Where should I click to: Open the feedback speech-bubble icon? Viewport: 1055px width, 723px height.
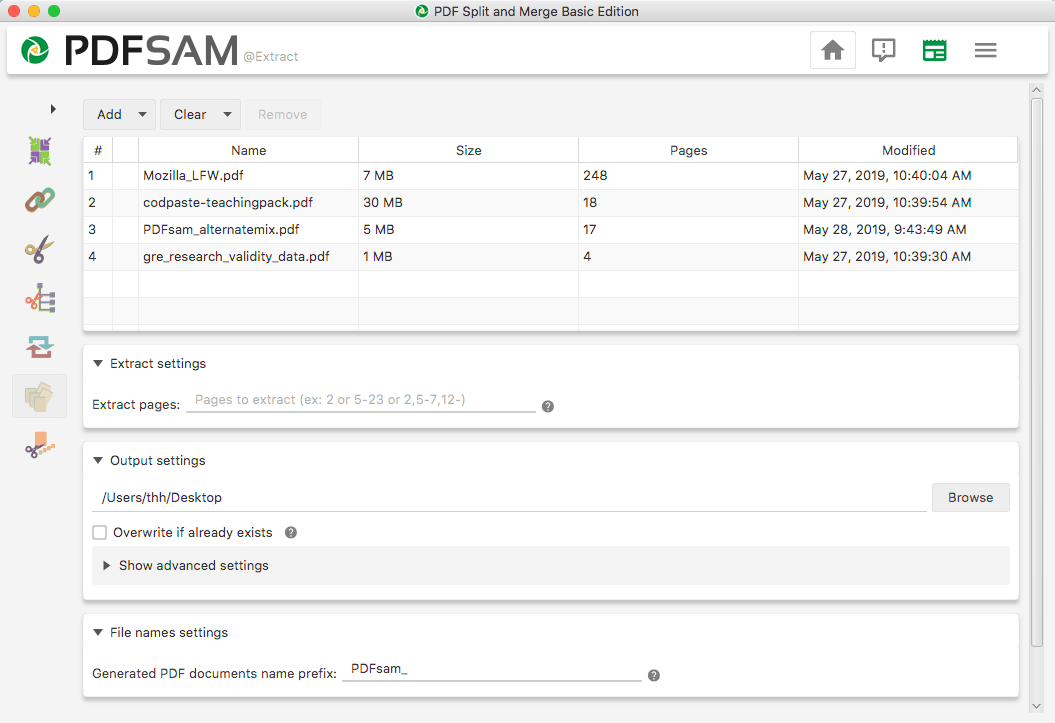pyautogui.click(x=883, y=49)
